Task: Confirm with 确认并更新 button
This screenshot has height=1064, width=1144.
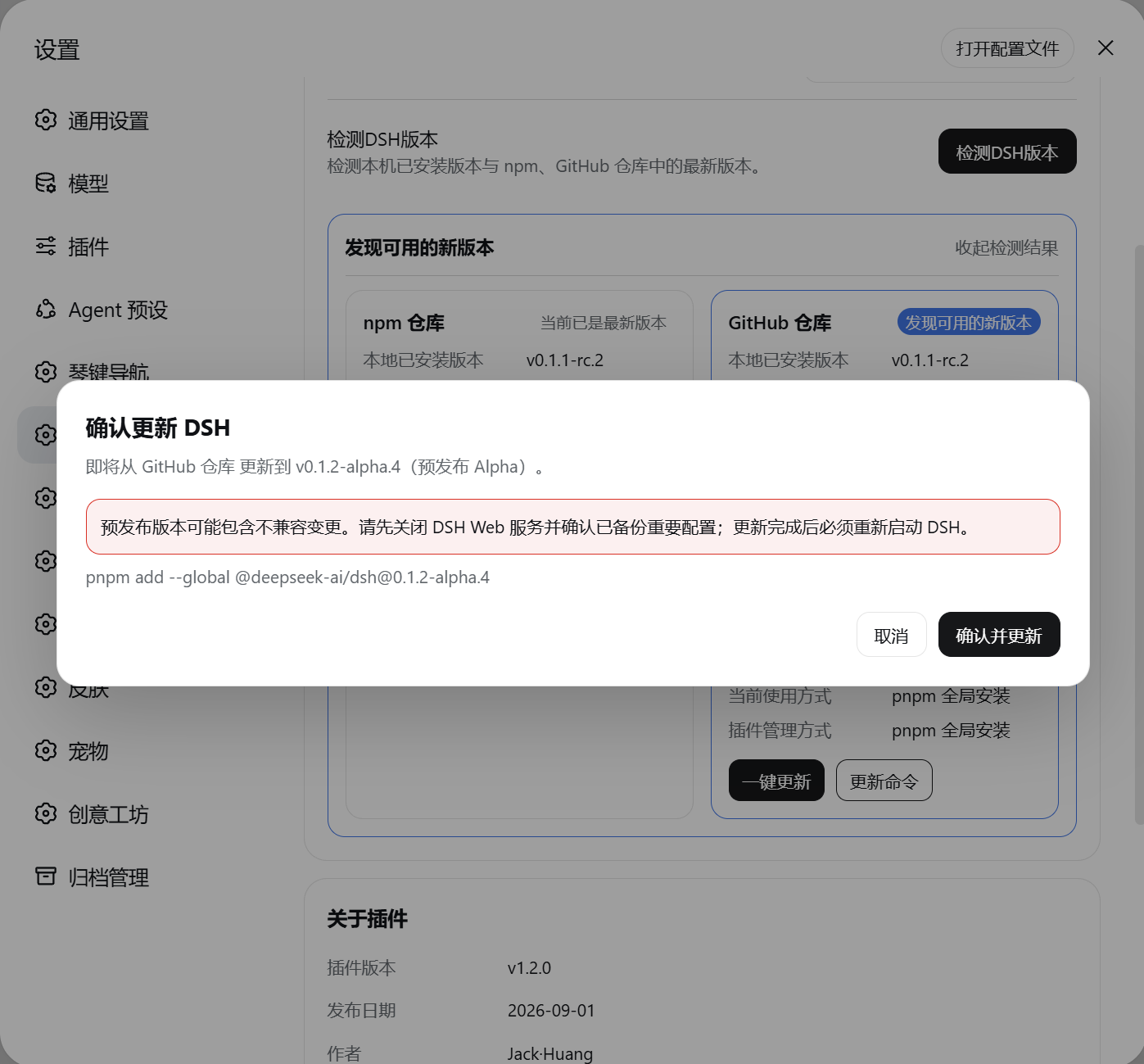Action: (x=999, y=635)
